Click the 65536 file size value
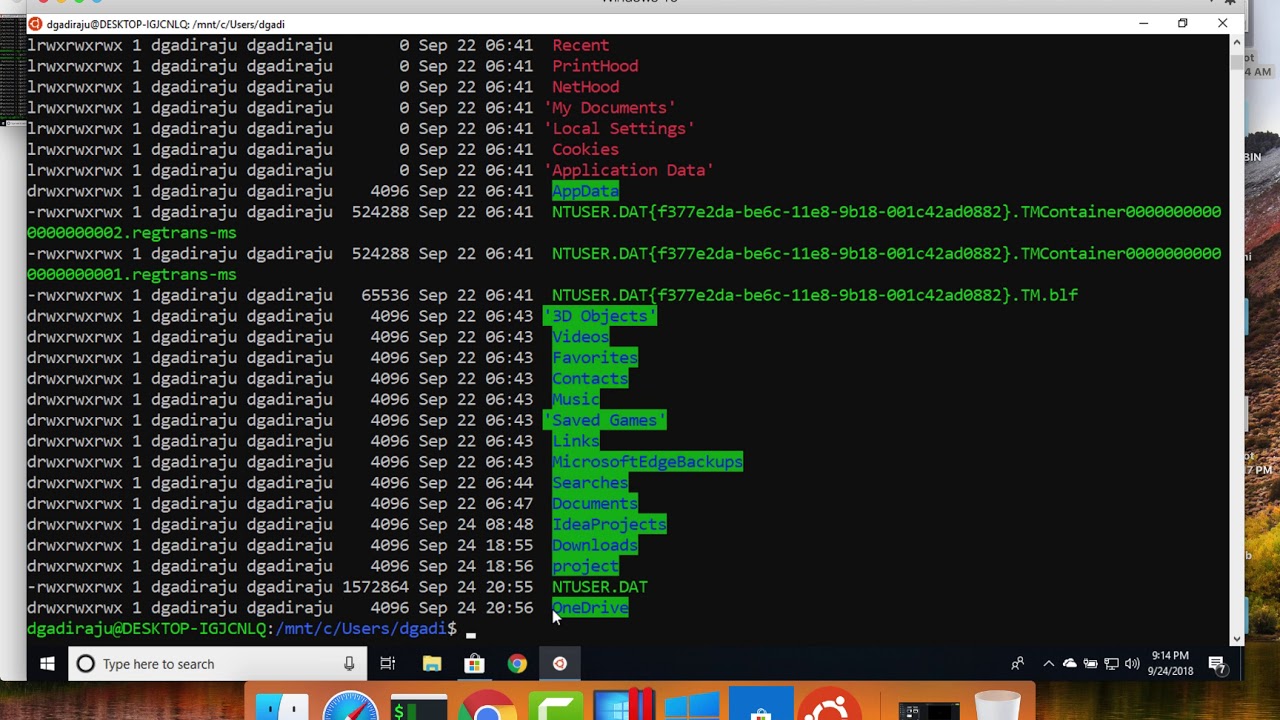 [385, 295]
